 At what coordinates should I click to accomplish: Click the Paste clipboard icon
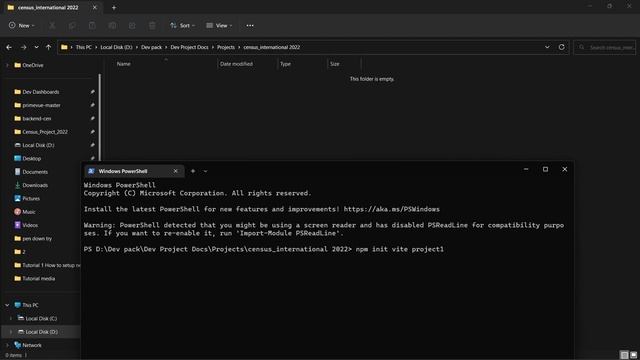click(92, 26)
